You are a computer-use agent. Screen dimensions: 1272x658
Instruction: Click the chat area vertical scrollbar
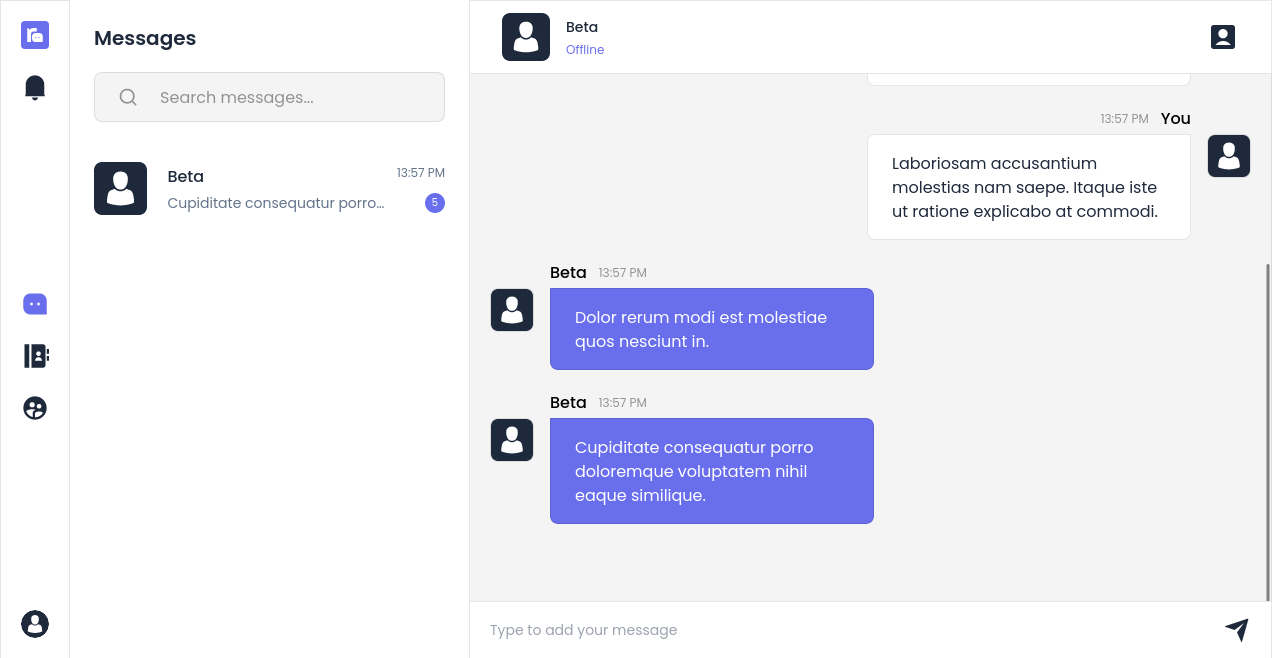[x=1268, y=430]
